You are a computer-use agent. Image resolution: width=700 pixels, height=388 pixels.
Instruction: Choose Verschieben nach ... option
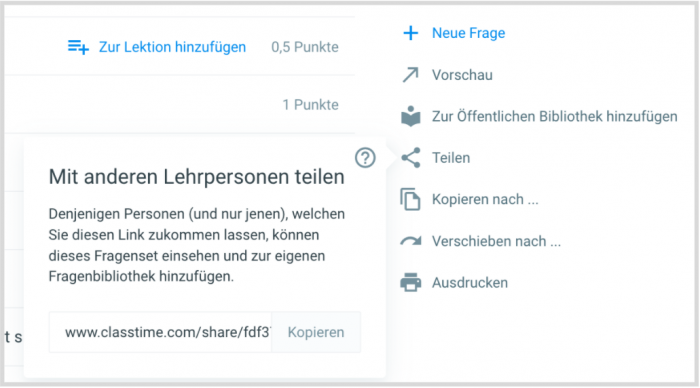pos(496,241)
